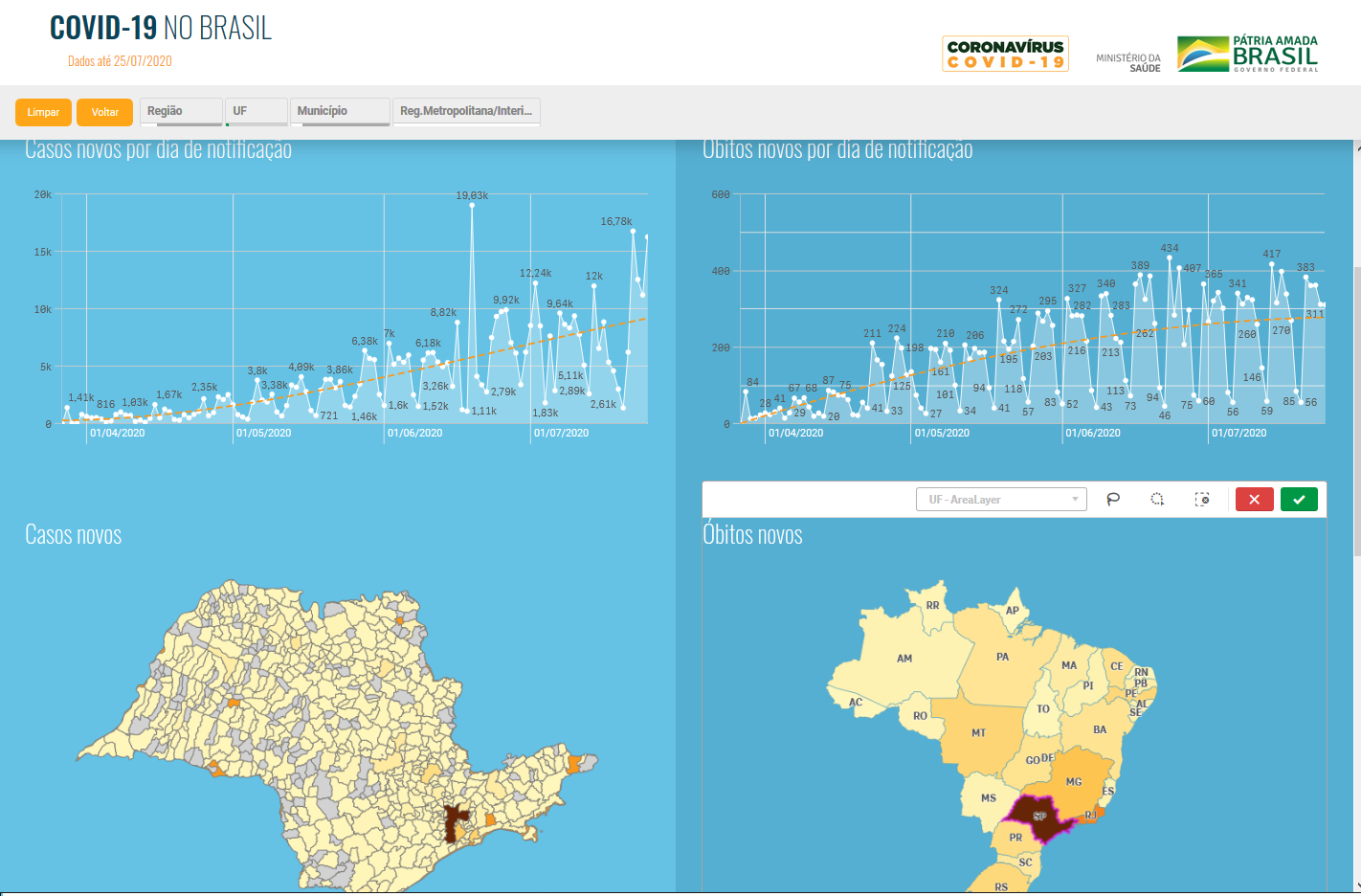Click the vertical page scrollbar
Viewport: 1361px width, 896px height.
point(1356,412)
